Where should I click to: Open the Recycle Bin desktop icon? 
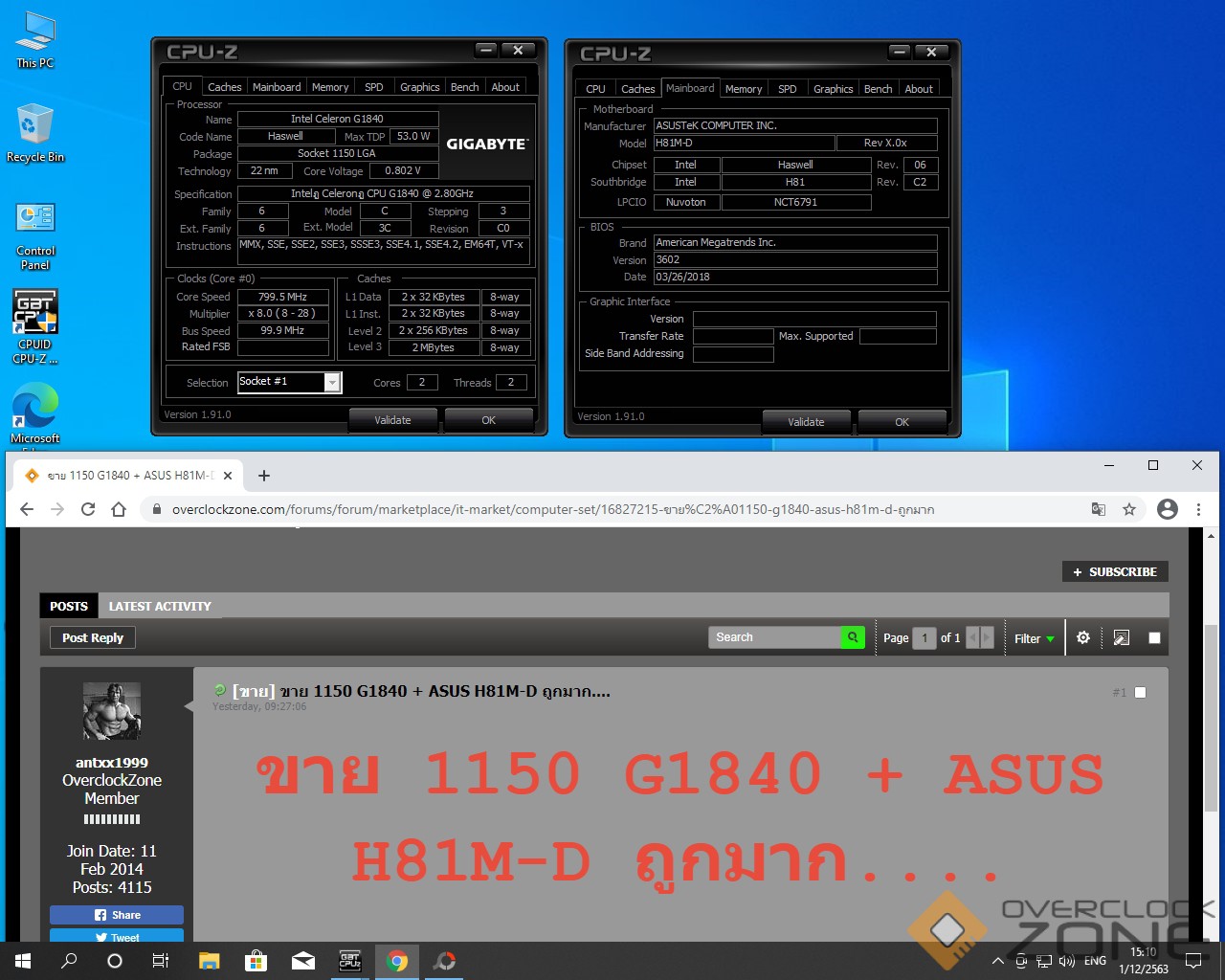(x=35, y=134)
